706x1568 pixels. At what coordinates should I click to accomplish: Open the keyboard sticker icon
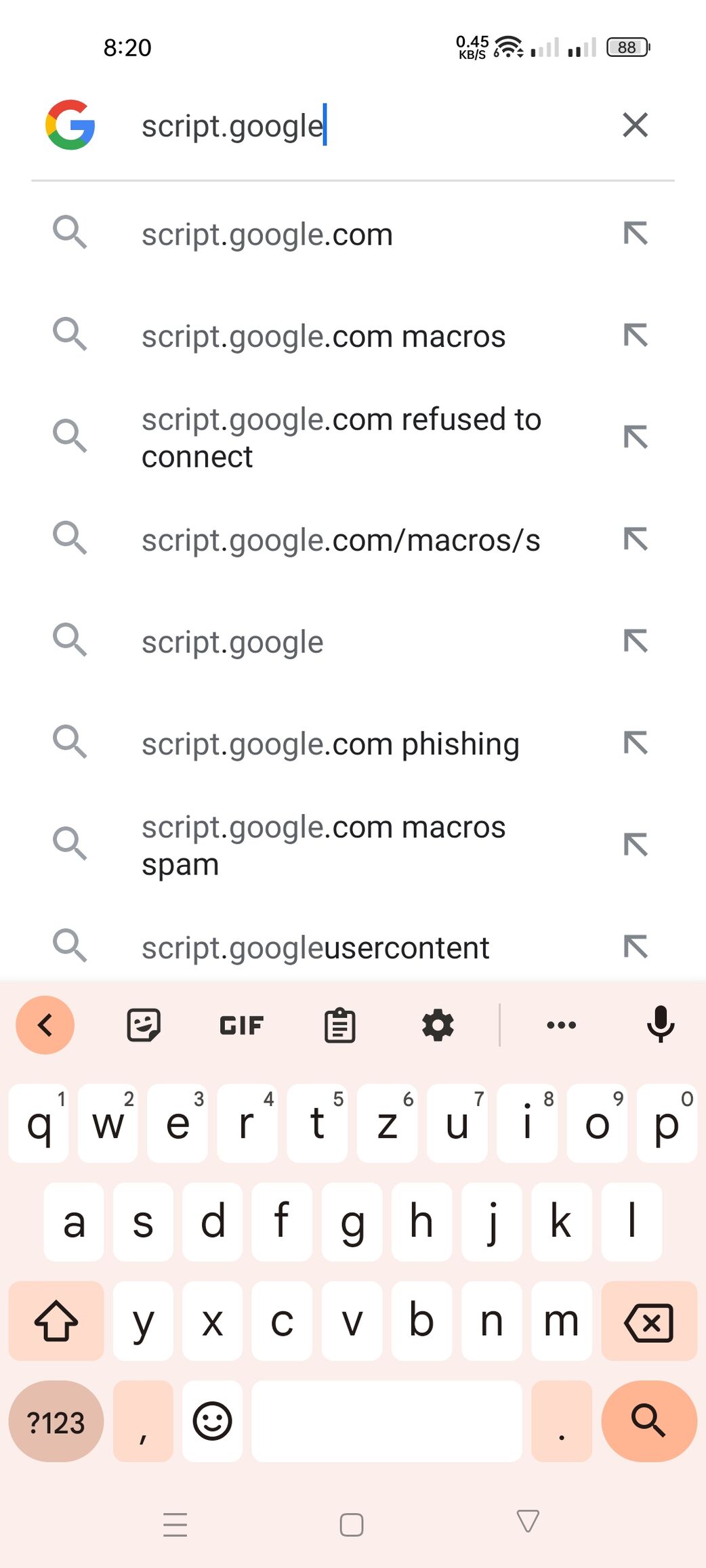point(144,1025)
